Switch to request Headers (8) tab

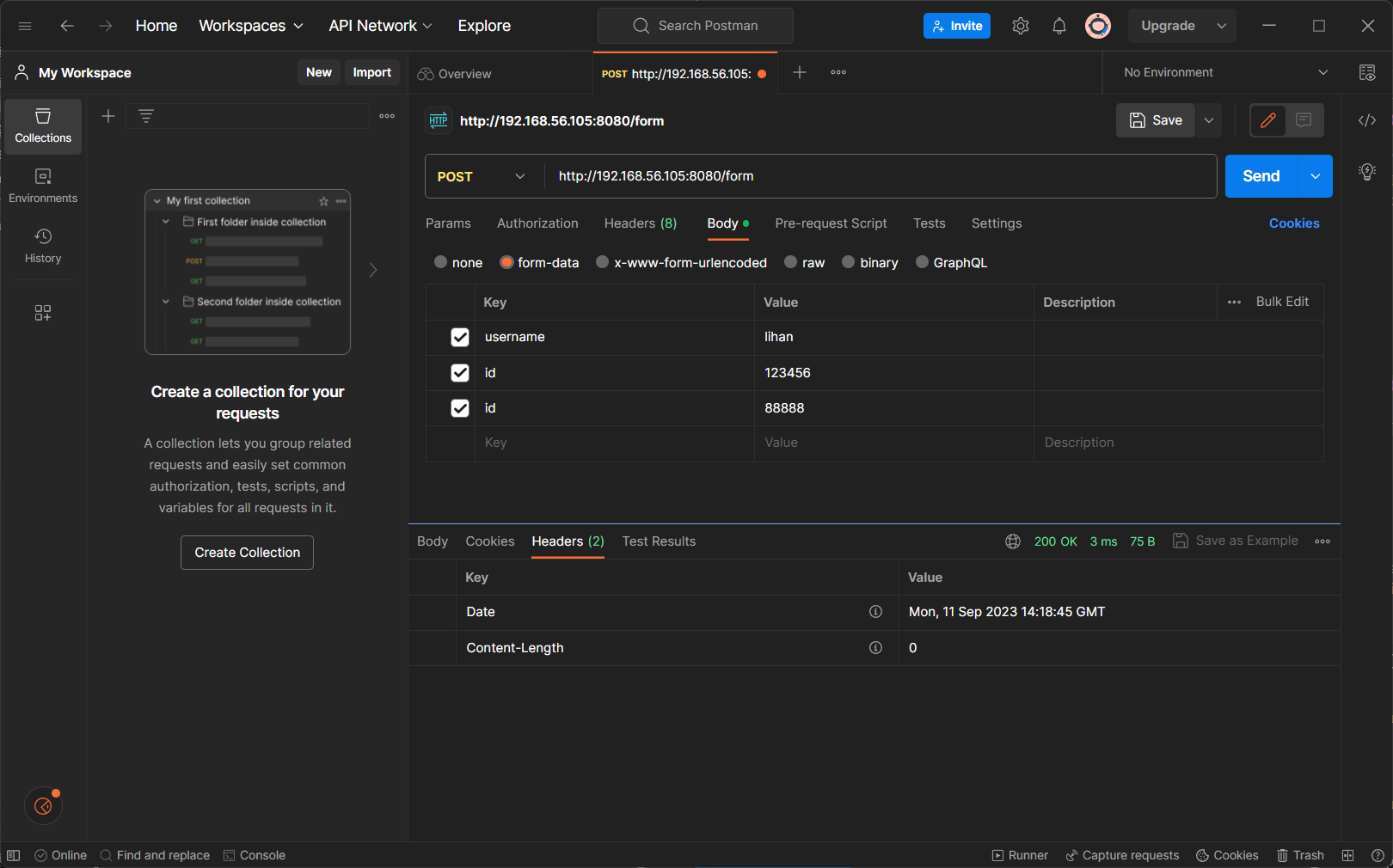click(x=641, y=223)
